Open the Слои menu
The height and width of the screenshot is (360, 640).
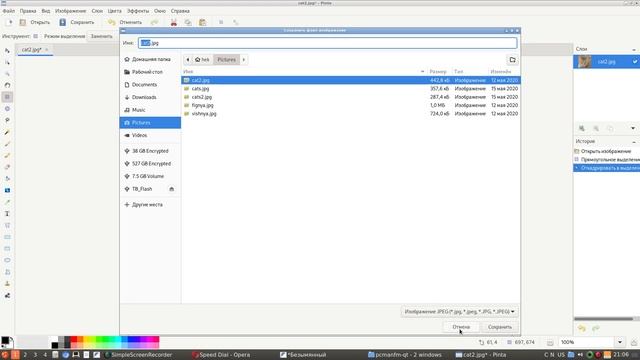97,11
